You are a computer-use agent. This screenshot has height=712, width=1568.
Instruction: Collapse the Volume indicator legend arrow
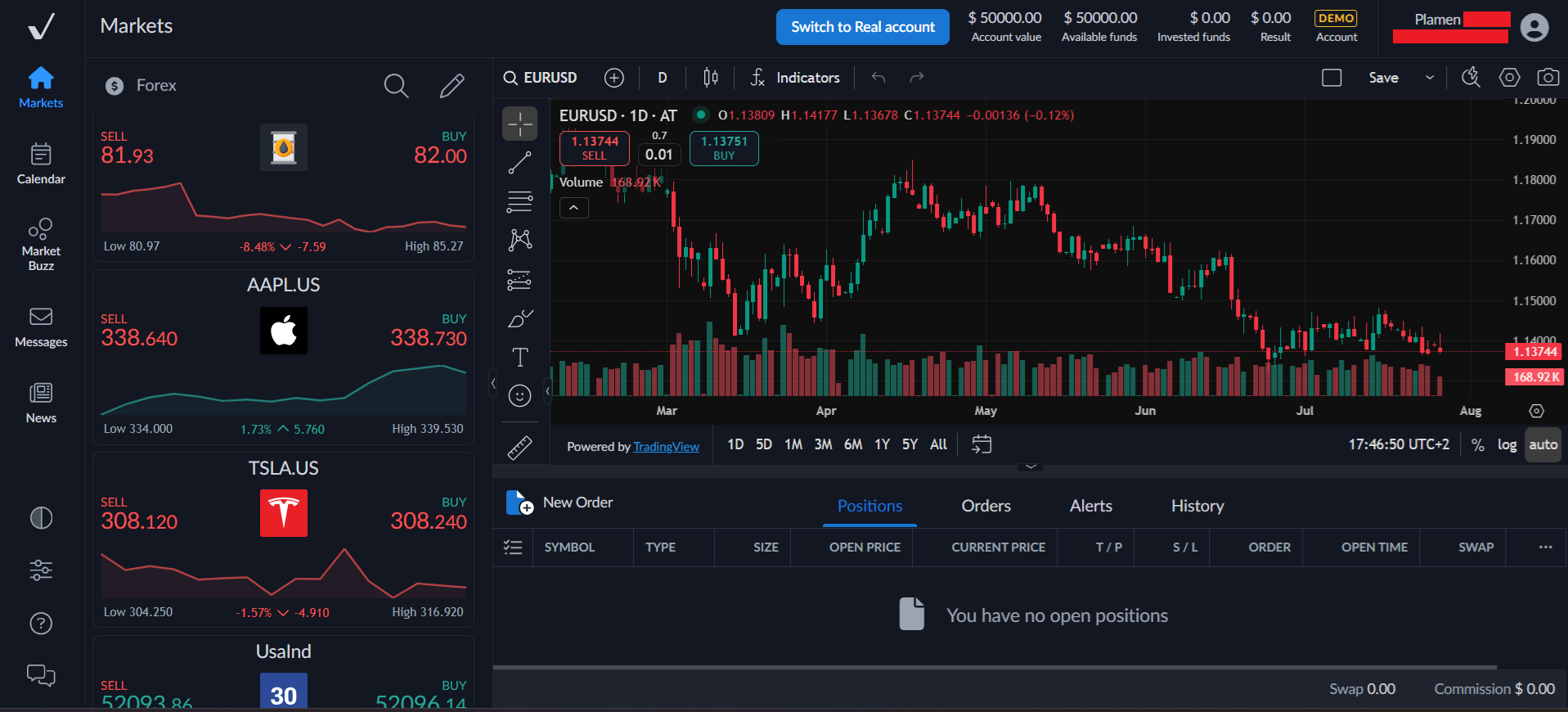tap(574, 208)
